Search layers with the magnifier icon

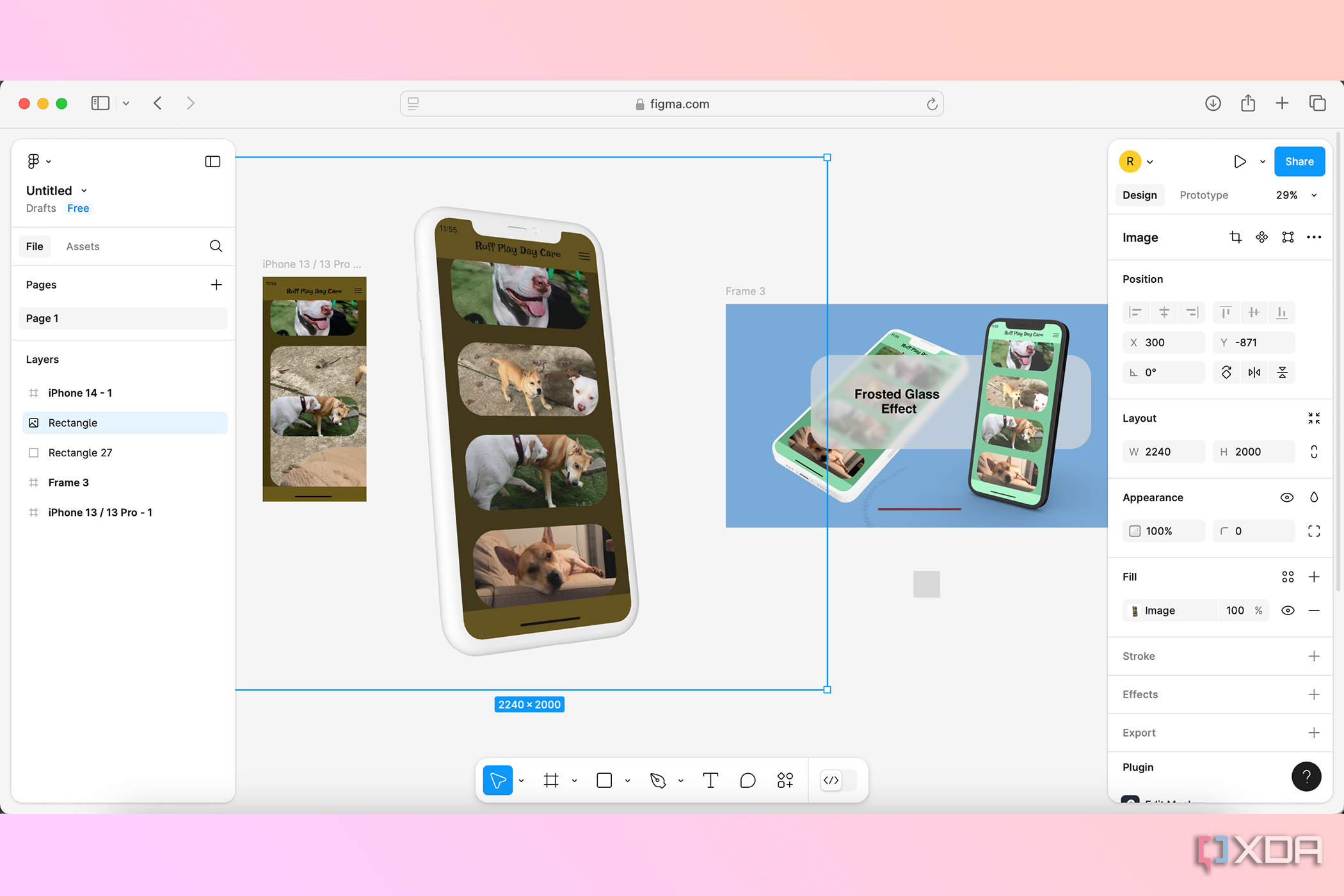pos(216,246)
